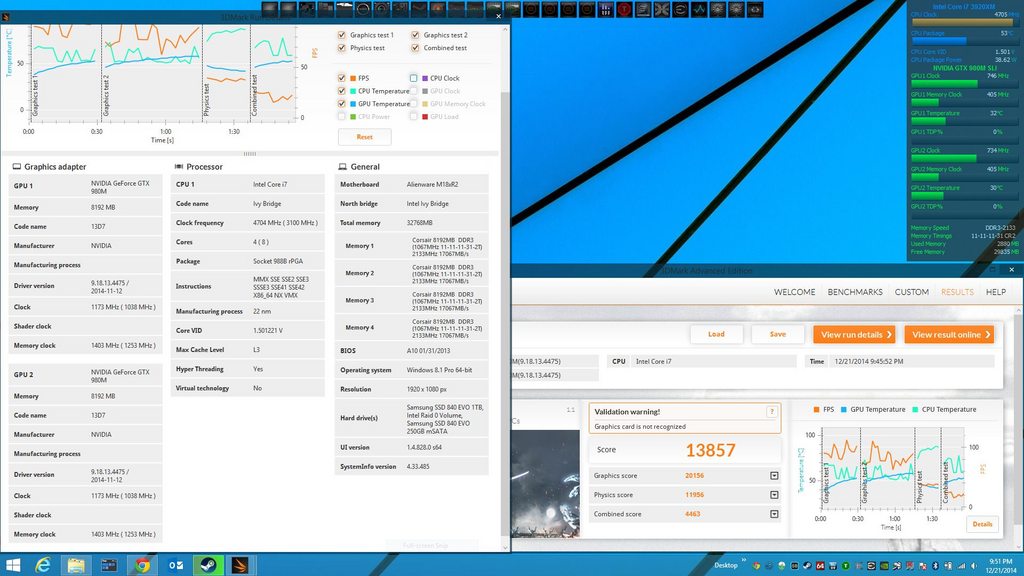Viewport: 1024px width, 576px height.
Task: Enable the GPU Load series checkbox
Action: (x=413, y=116)
